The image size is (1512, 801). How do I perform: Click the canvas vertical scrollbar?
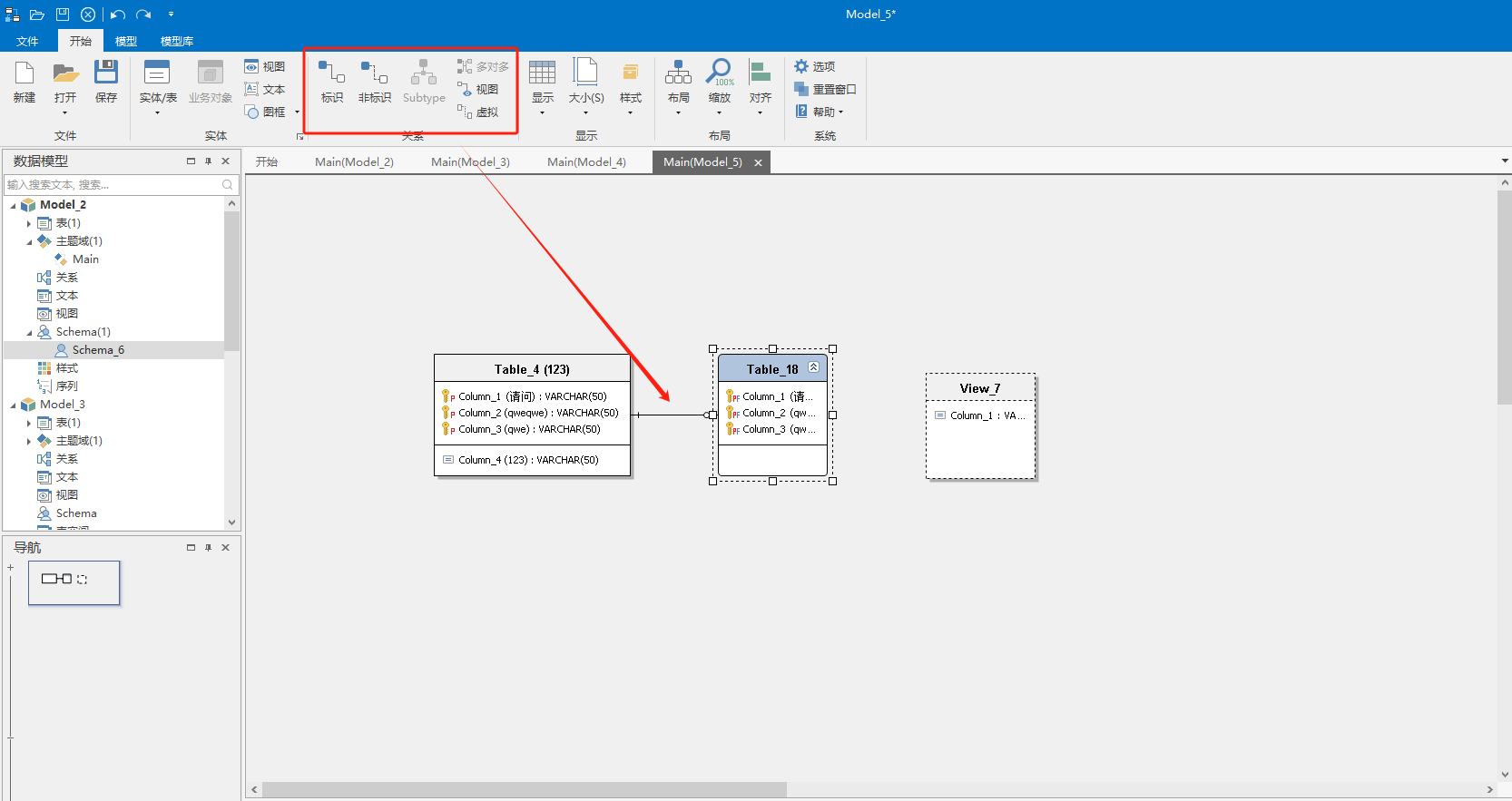pyautogui.click(x=1505, y=298)
